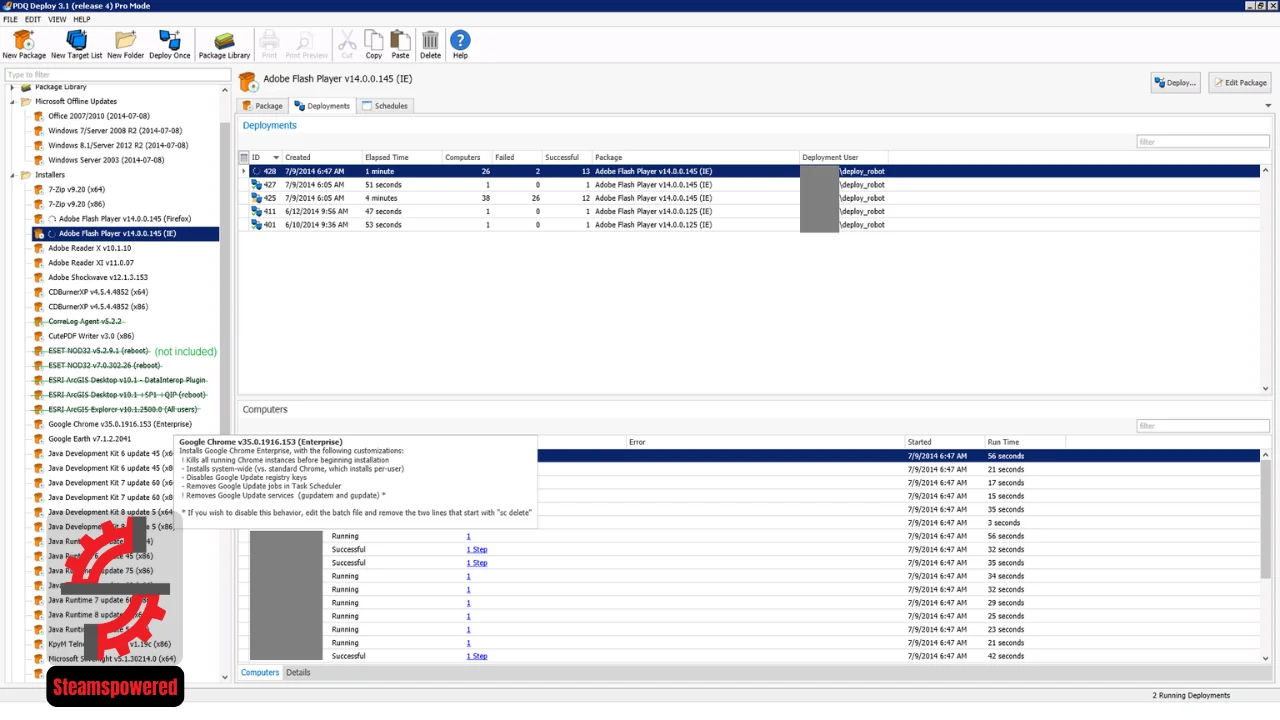The image size is (1280, 720).
Task: Sort deployments by the Created column
Action: (321, 157)
